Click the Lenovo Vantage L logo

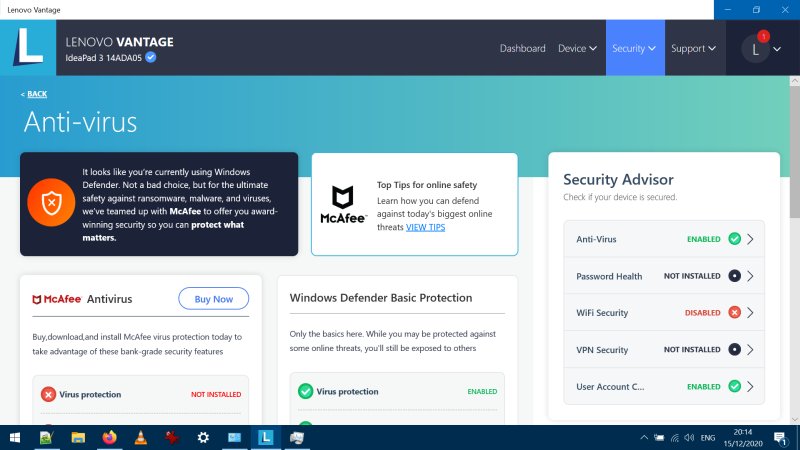pyautogui.click(x=28, y=47)
